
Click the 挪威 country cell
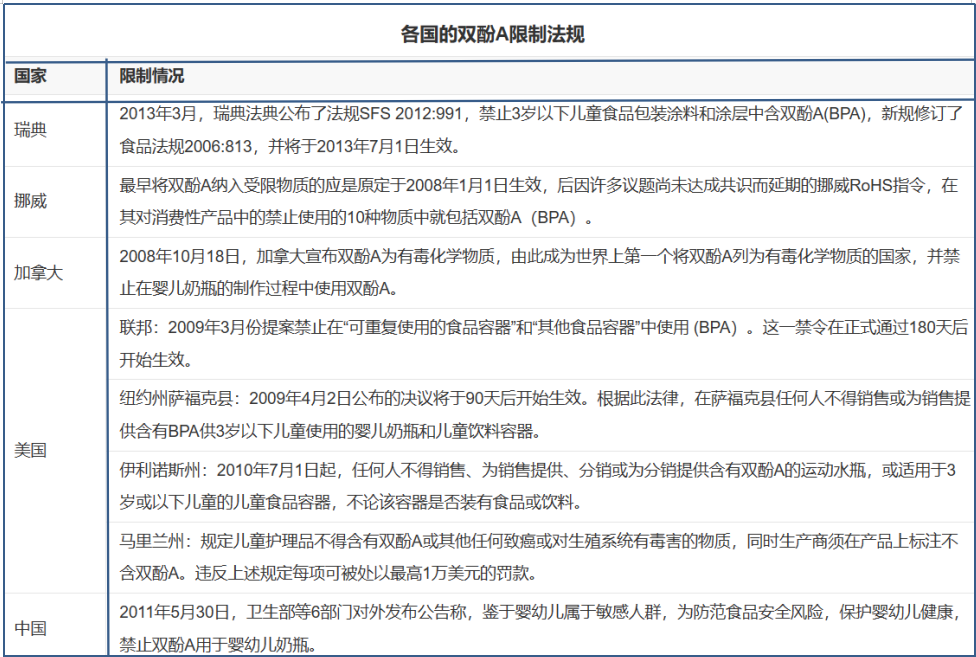coord(31,201)
